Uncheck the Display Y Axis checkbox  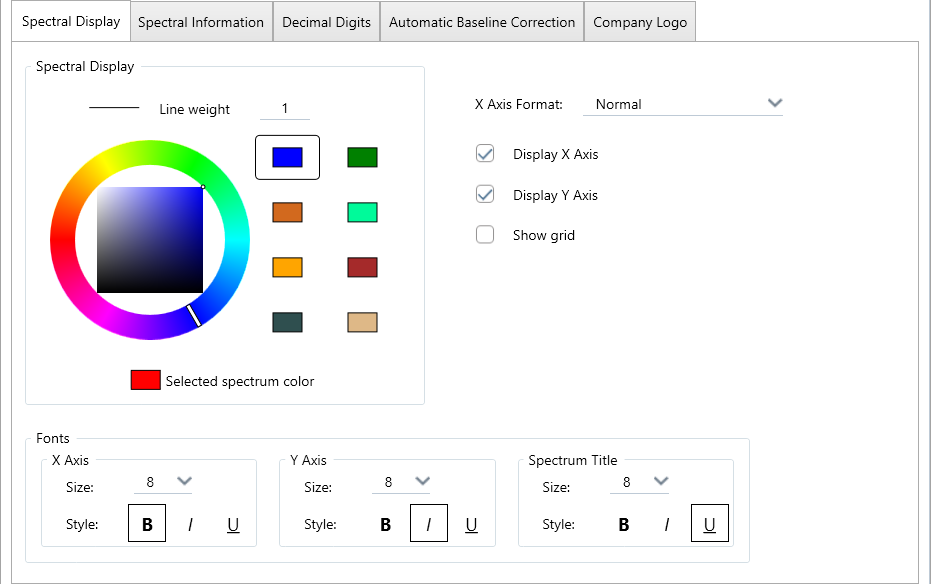point(485,195)
